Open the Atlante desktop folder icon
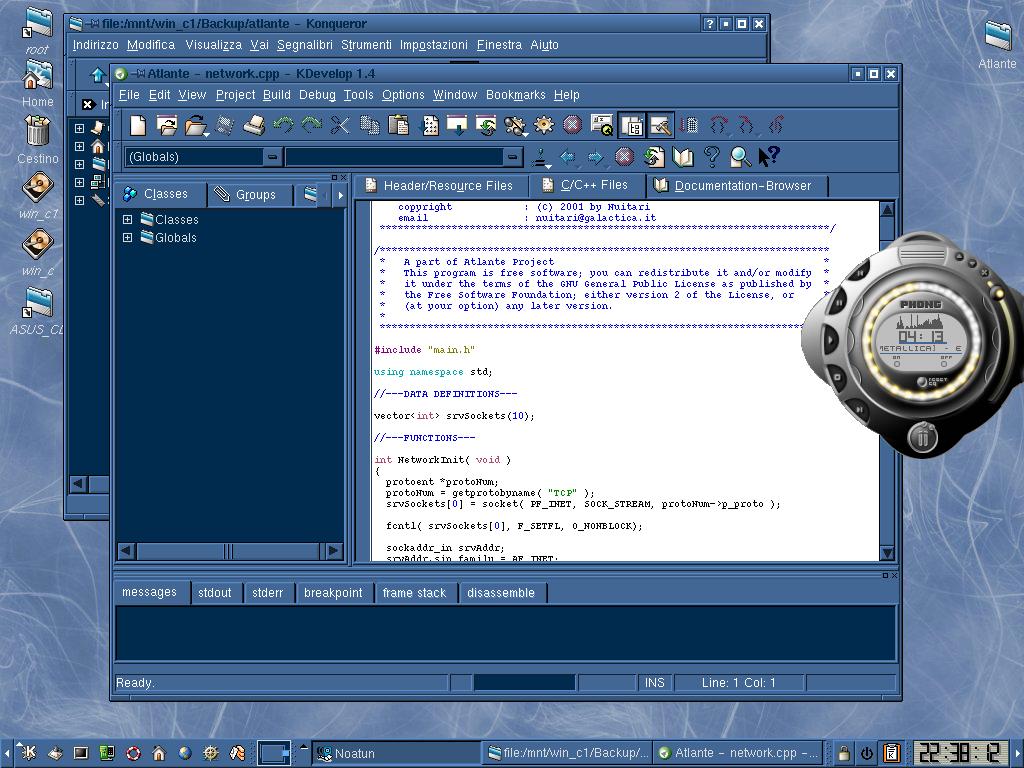This screenshot has width=1024, height=768. [x=997, y=45]
